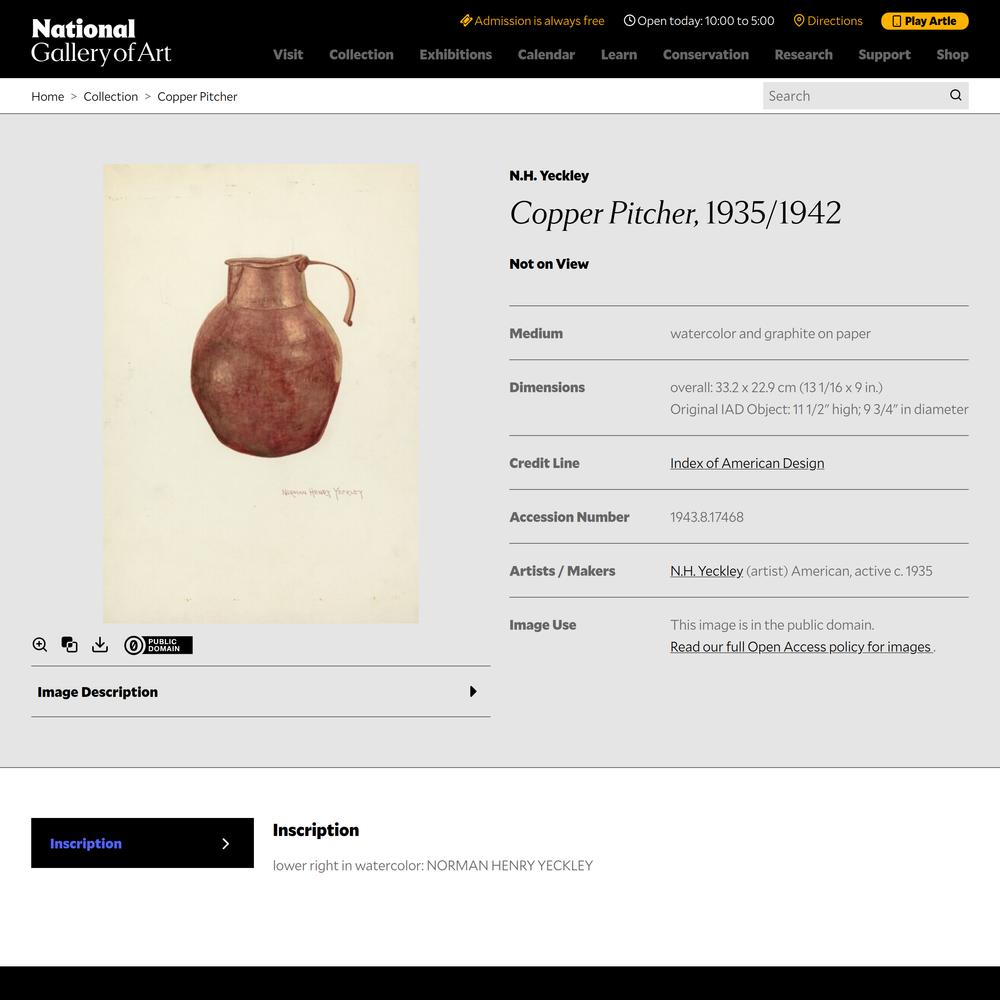Open the Calendar menu
This screenshot has width=1000, height=1000.
(x=547, y=55)
